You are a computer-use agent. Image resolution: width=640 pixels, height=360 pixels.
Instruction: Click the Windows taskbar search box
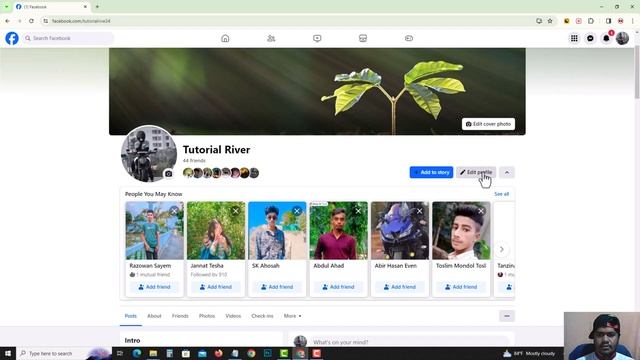[64, 353]
